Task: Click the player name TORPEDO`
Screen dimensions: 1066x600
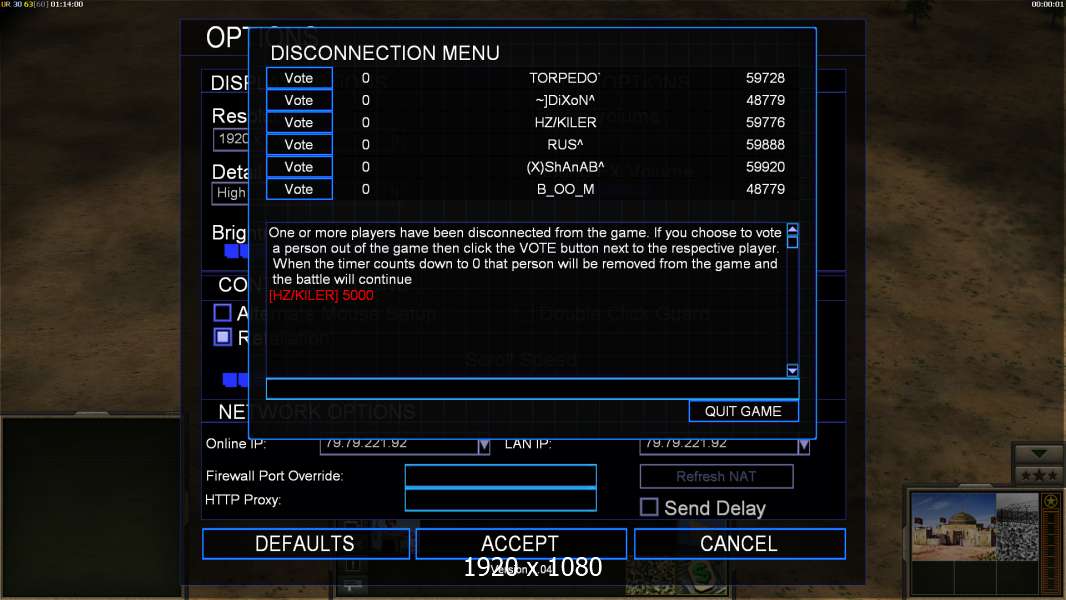Action: pyautogui.click(x=564, y=78)
